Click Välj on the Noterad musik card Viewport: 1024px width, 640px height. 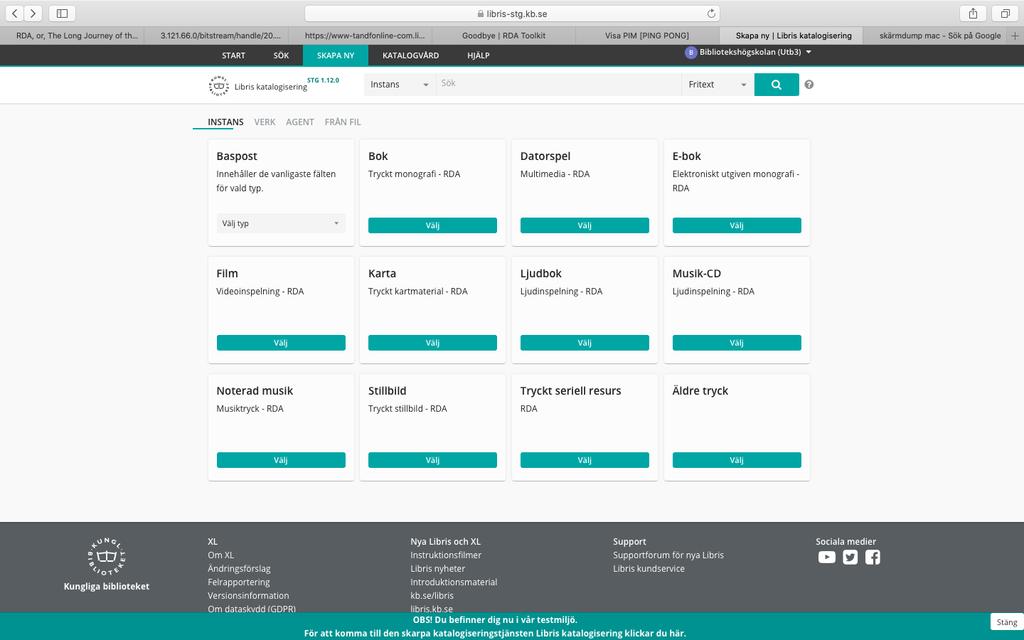click(x=281, y=460)
